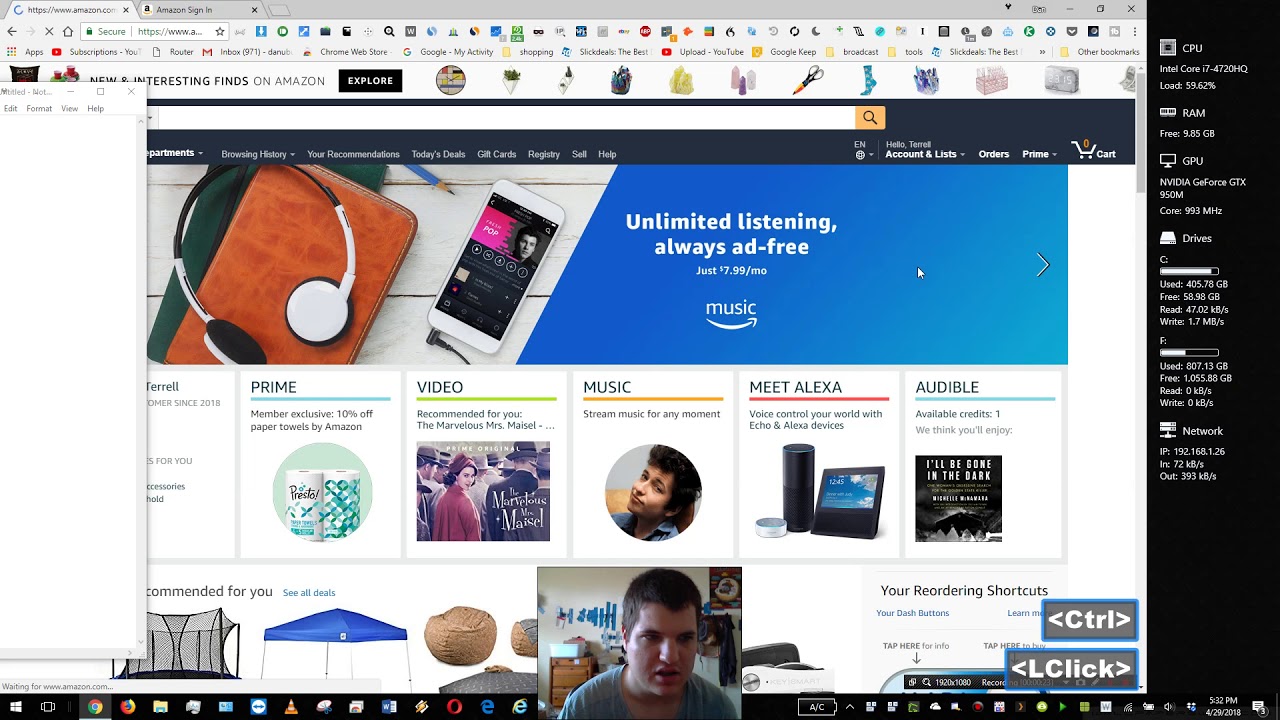
Task: Open Marvelous Mrs. Maisel video thumbnail
Action: click(x=483, y=491)
